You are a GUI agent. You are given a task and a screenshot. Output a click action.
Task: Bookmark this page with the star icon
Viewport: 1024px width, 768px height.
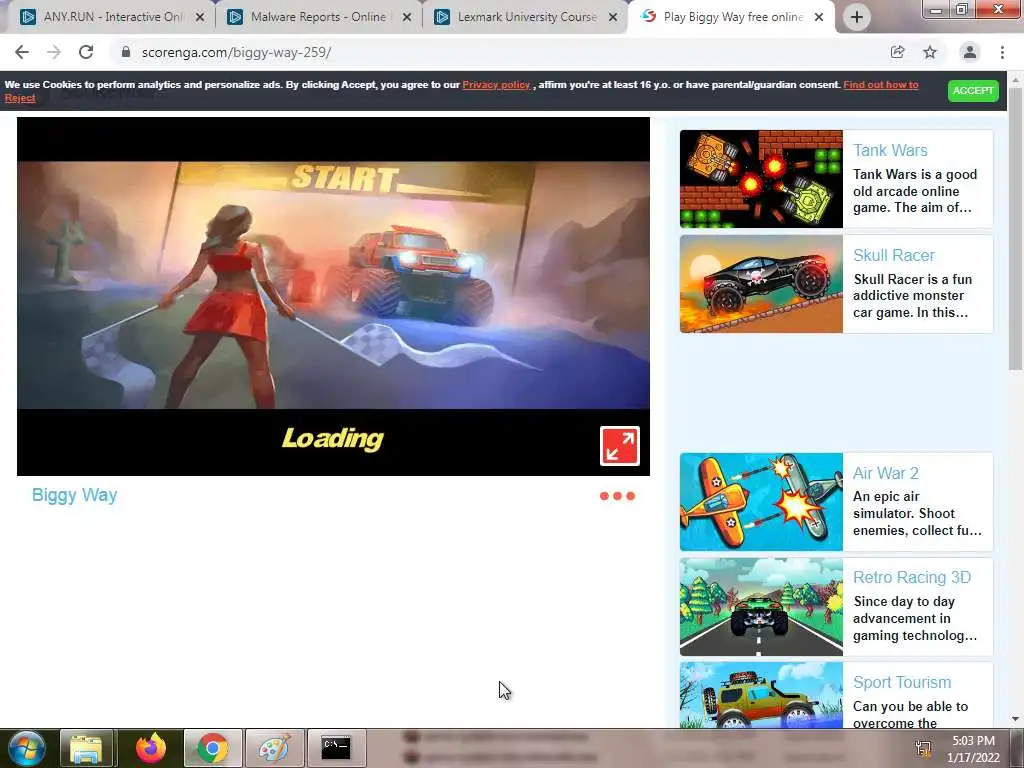tap(930, 52)
